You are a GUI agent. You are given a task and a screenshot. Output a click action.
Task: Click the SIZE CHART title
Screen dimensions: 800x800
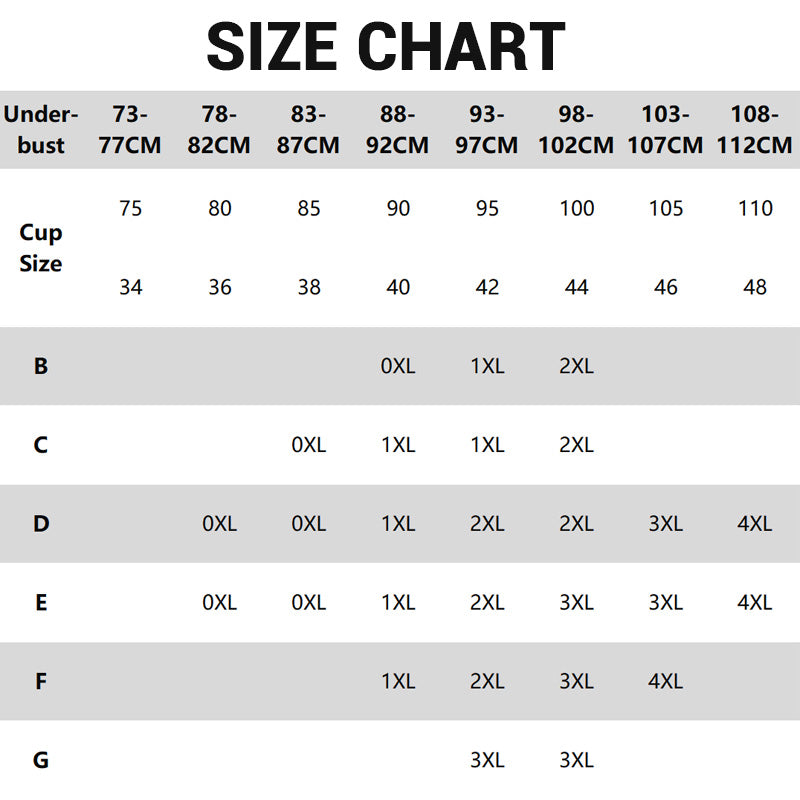[386, 46]
